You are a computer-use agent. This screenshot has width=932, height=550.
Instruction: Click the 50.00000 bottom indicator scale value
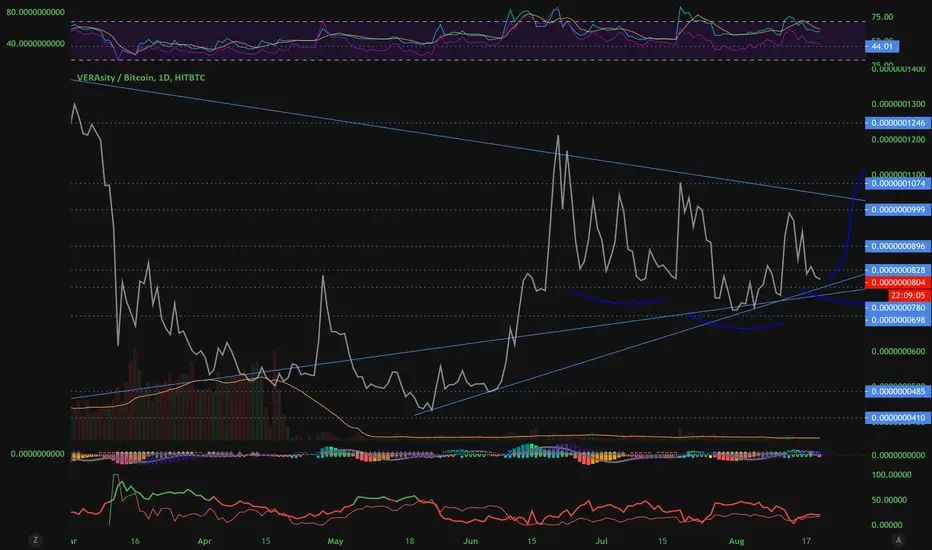pyautogui.click(x=891, y=500)
